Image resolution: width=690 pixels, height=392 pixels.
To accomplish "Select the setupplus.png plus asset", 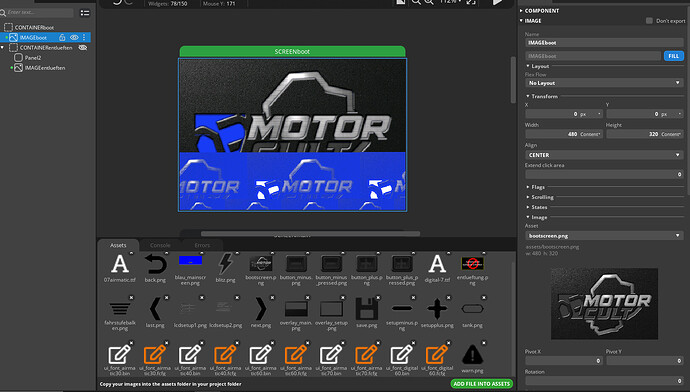I will (x=437, y=308).
